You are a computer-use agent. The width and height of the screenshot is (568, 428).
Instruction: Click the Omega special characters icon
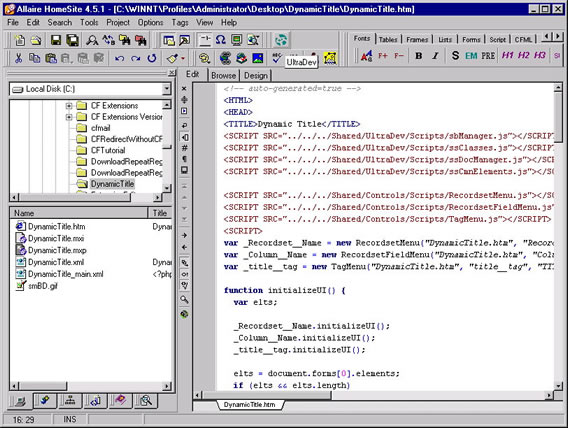click(220, 40)
